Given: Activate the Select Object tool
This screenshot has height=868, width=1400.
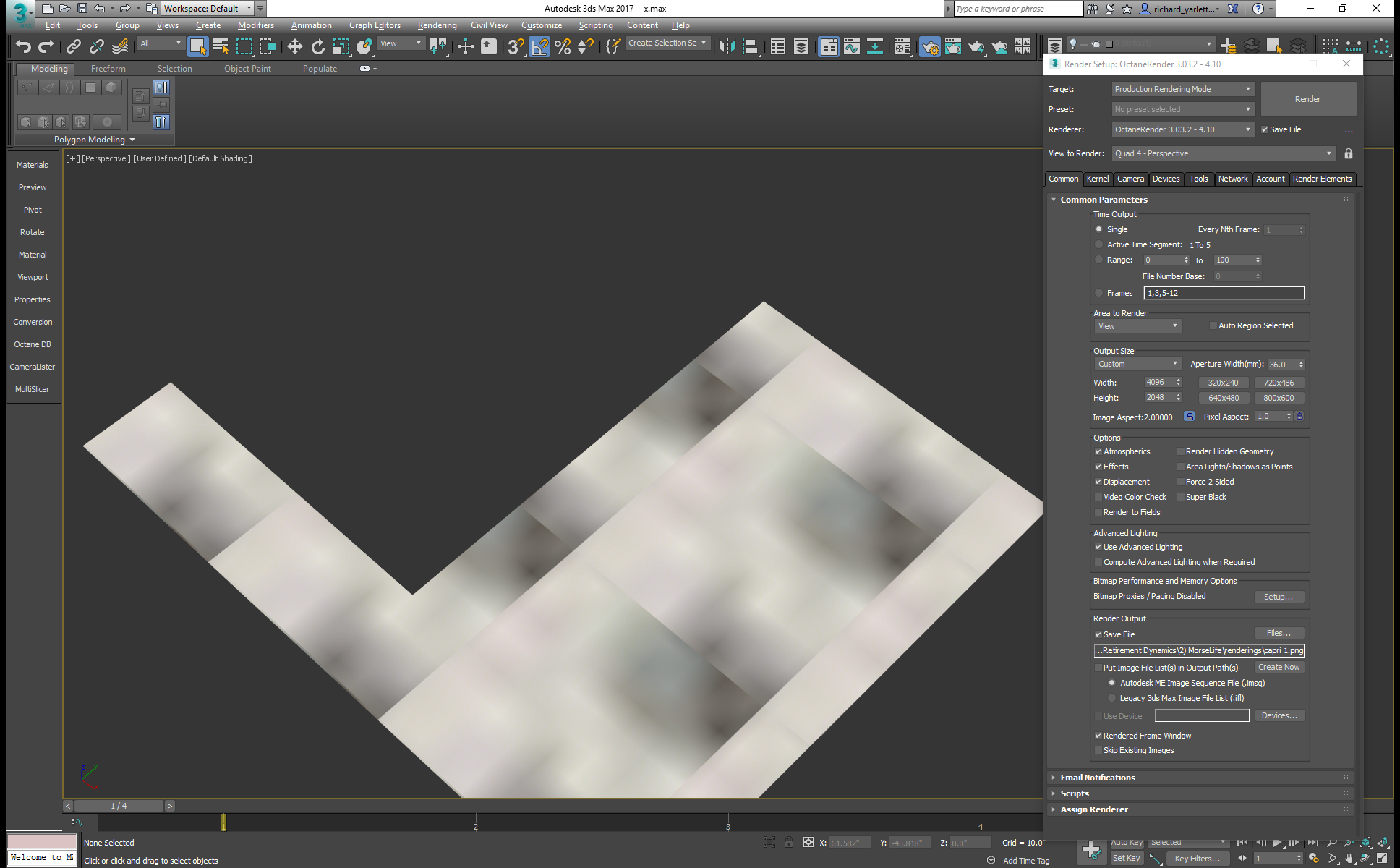Looking at the screenshot, I should pos(197,46).
